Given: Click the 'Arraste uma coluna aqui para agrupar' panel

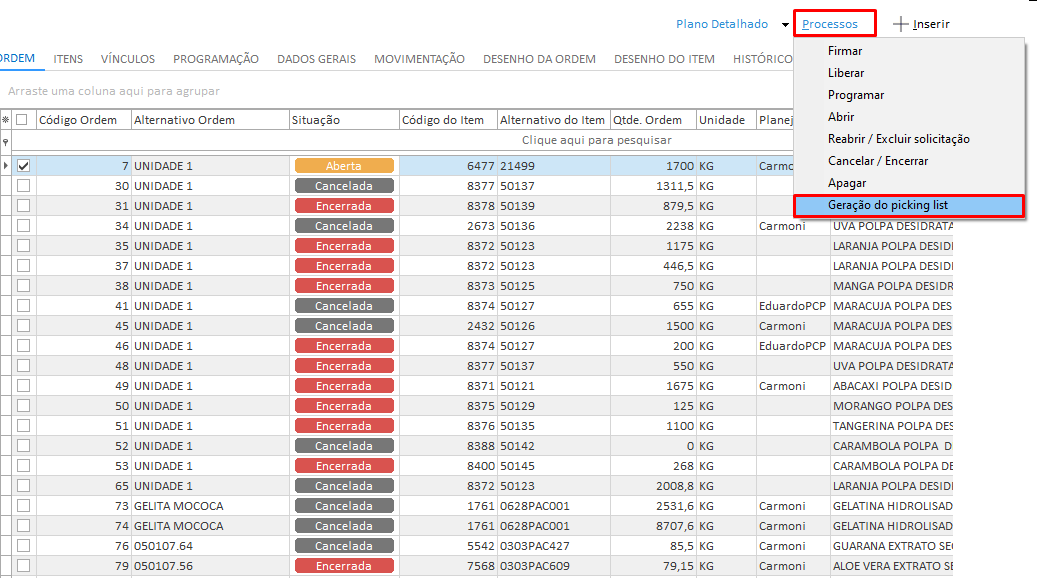Looking at the screenshot, I should tap(114, 91).
